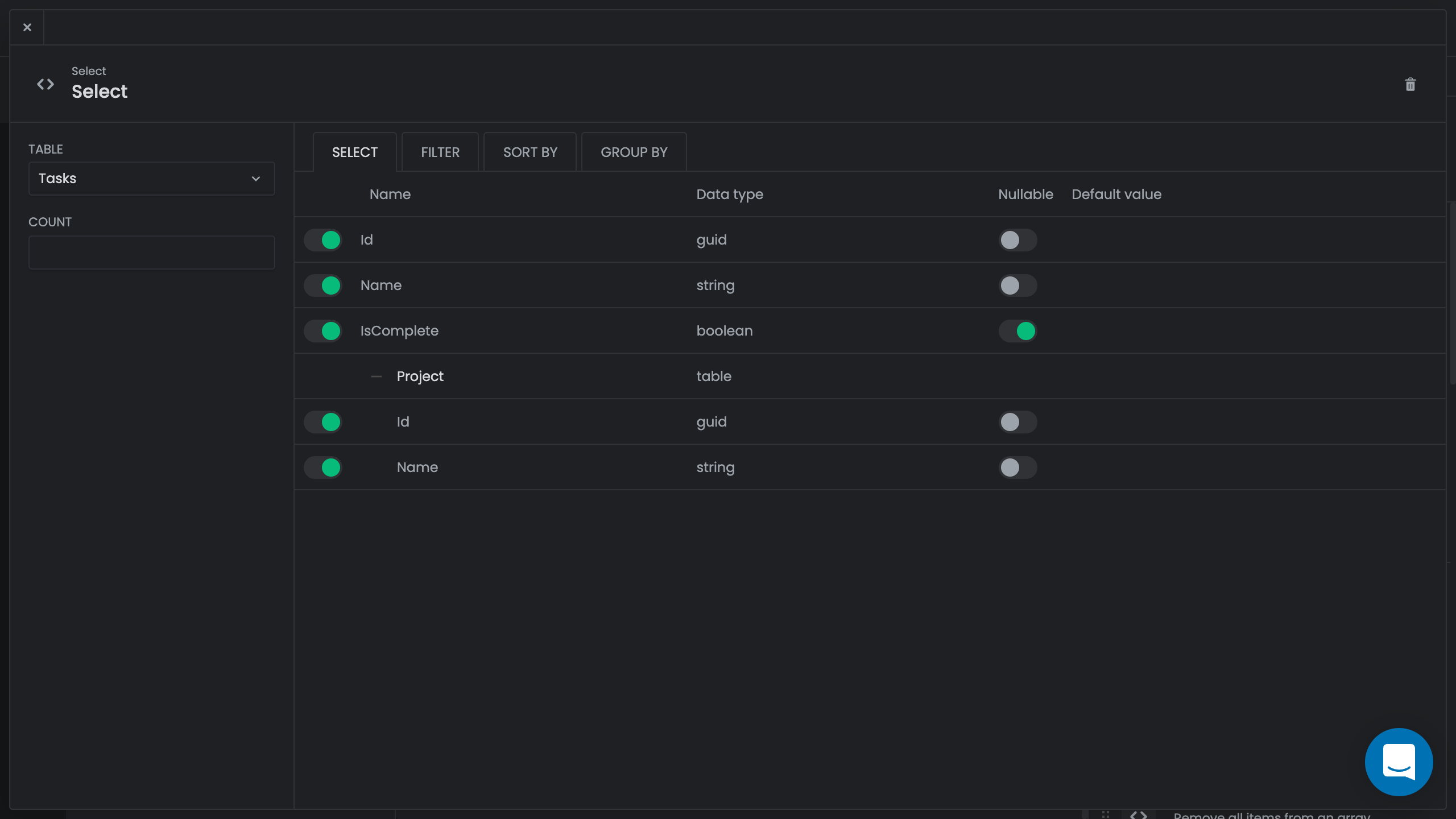The height and width of the screenshot is (819, 1456).
Task: Open the support chat bubble
Action: point(1399,762)
